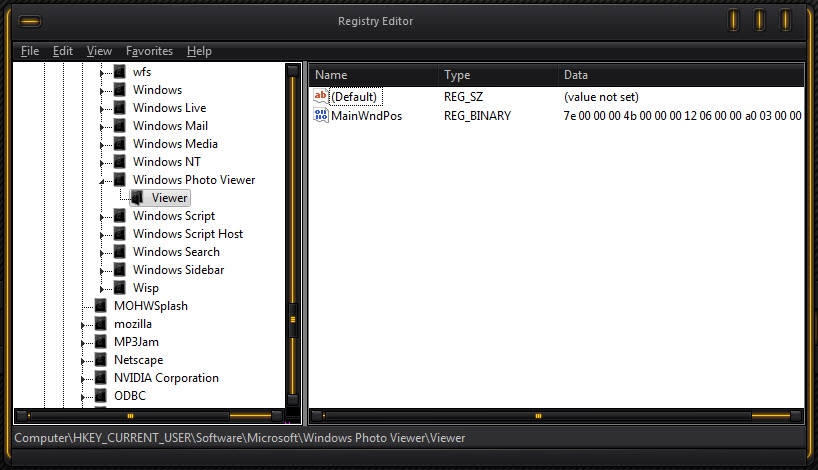Click the Windows Script Host folder icon
The image size is (818, 470).
[119, 234]
